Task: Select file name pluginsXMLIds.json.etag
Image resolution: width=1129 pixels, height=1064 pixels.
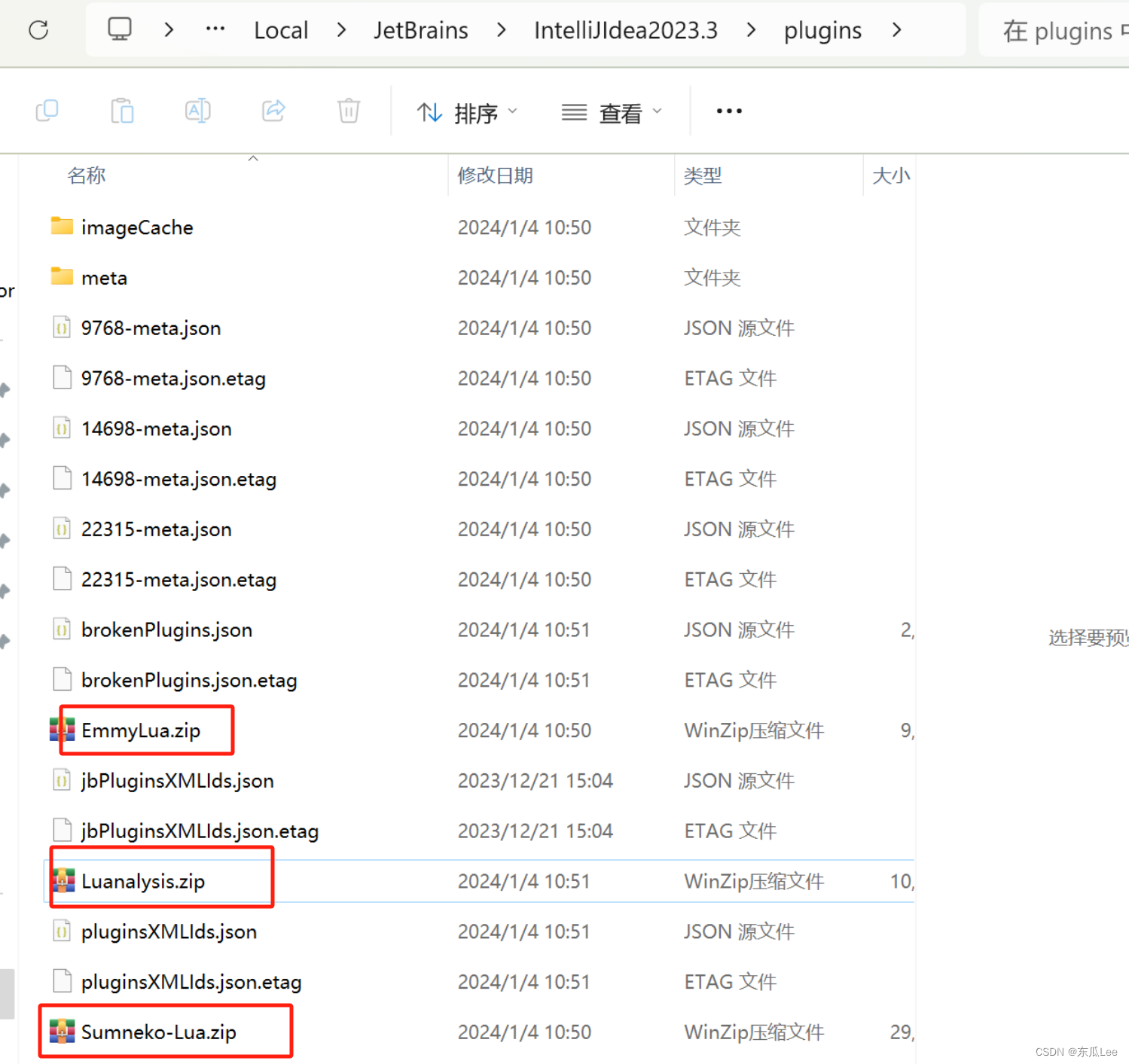Action: pos(191,983)
